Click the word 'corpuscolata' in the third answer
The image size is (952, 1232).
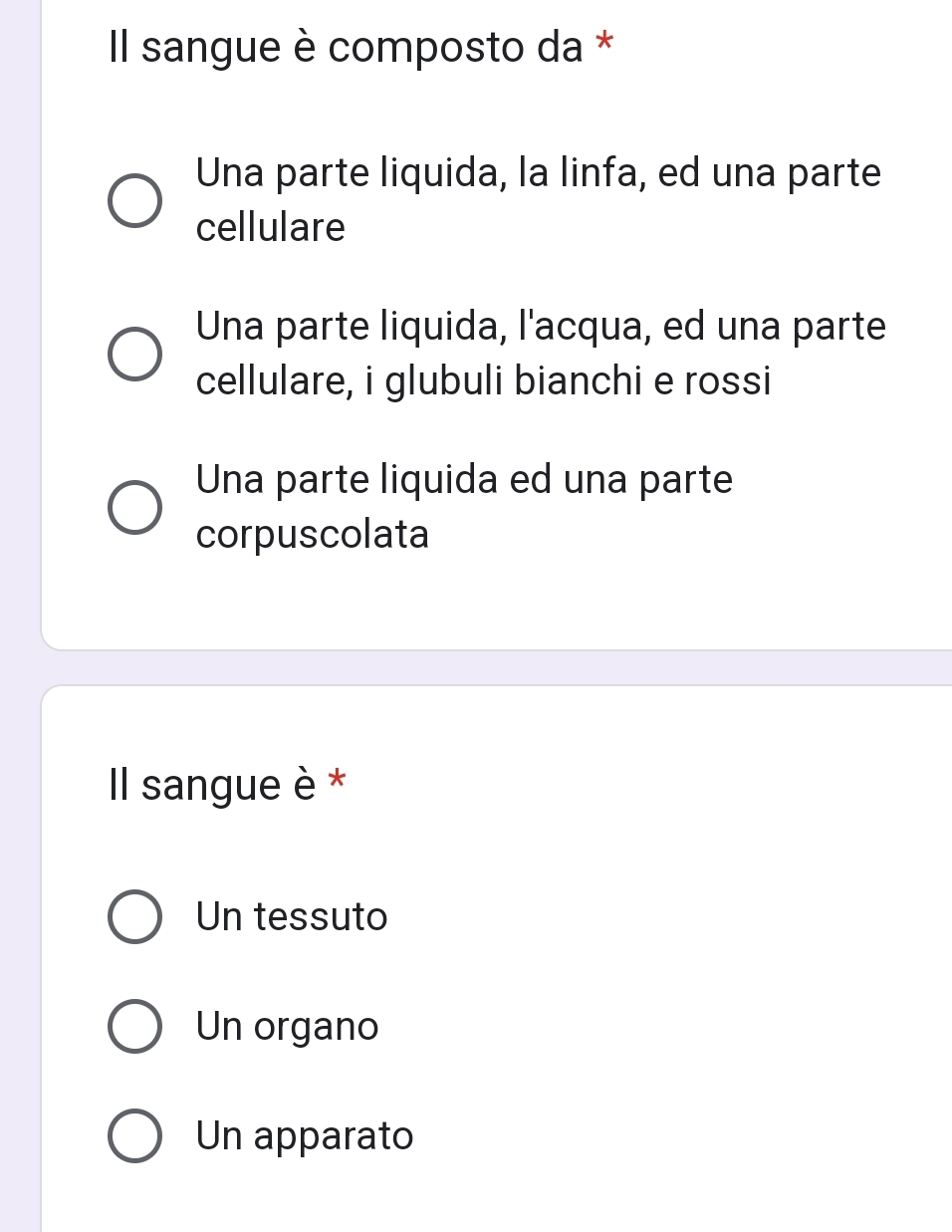coord(313,535)
